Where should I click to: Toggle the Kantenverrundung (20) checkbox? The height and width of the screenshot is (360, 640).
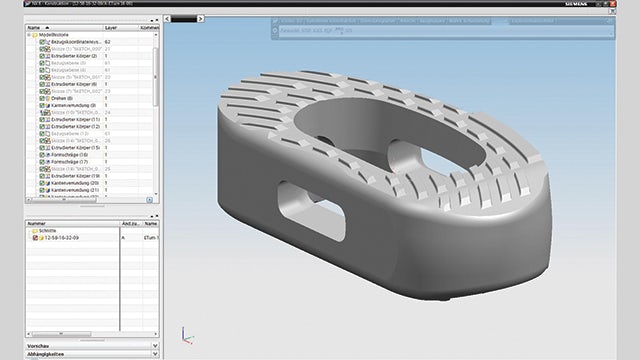coord(42,183)
